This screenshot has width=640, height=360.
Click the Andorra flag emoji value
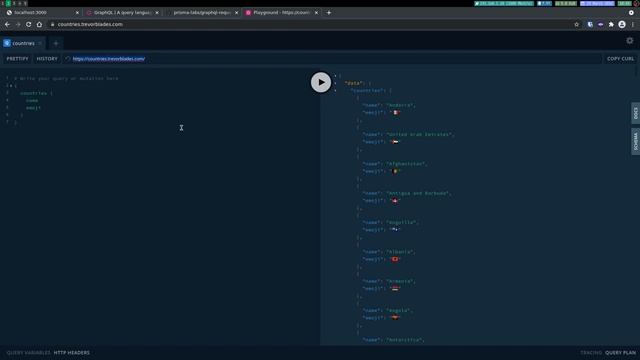coord(395,113)
